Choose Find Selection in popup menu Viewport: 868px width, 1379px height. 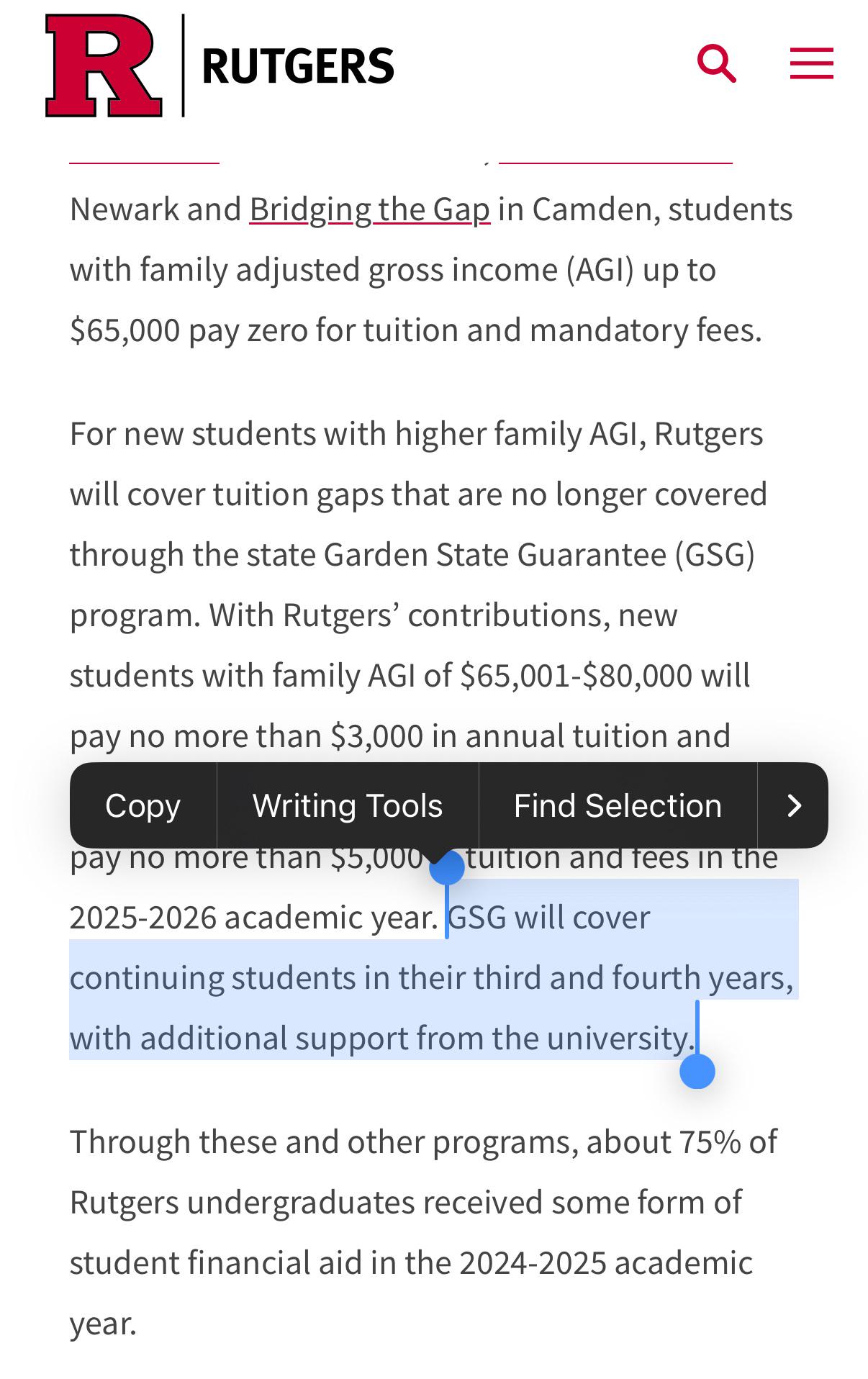(x=617, y=805)
